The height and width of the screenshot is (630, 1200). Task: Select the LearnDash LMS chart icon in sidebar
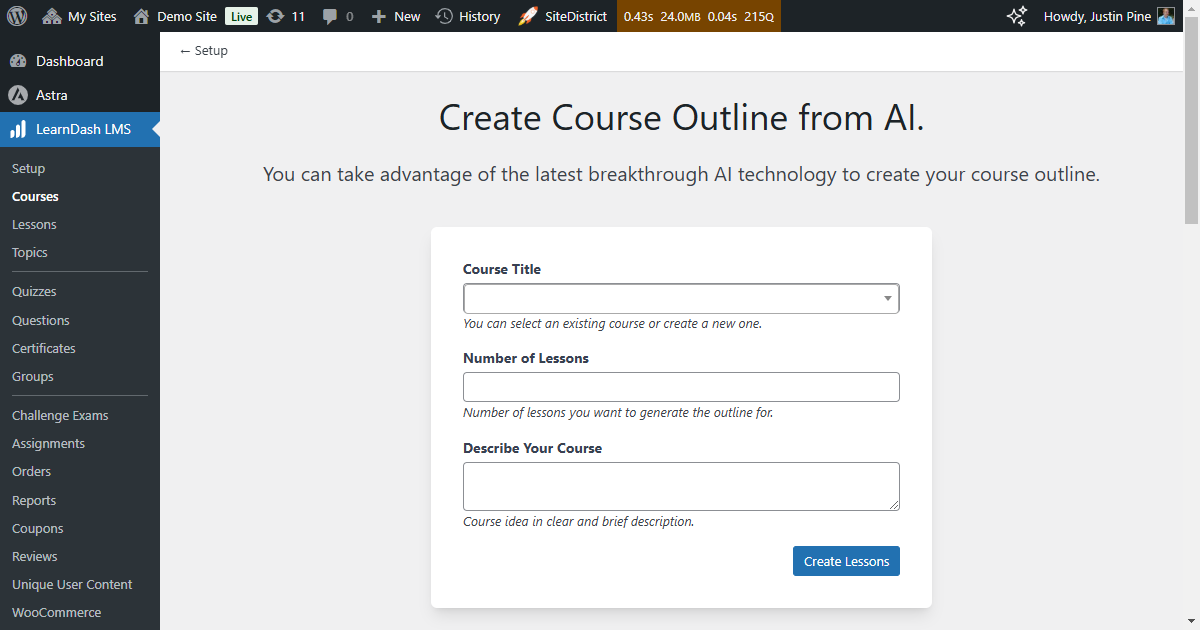click(17, 130)
